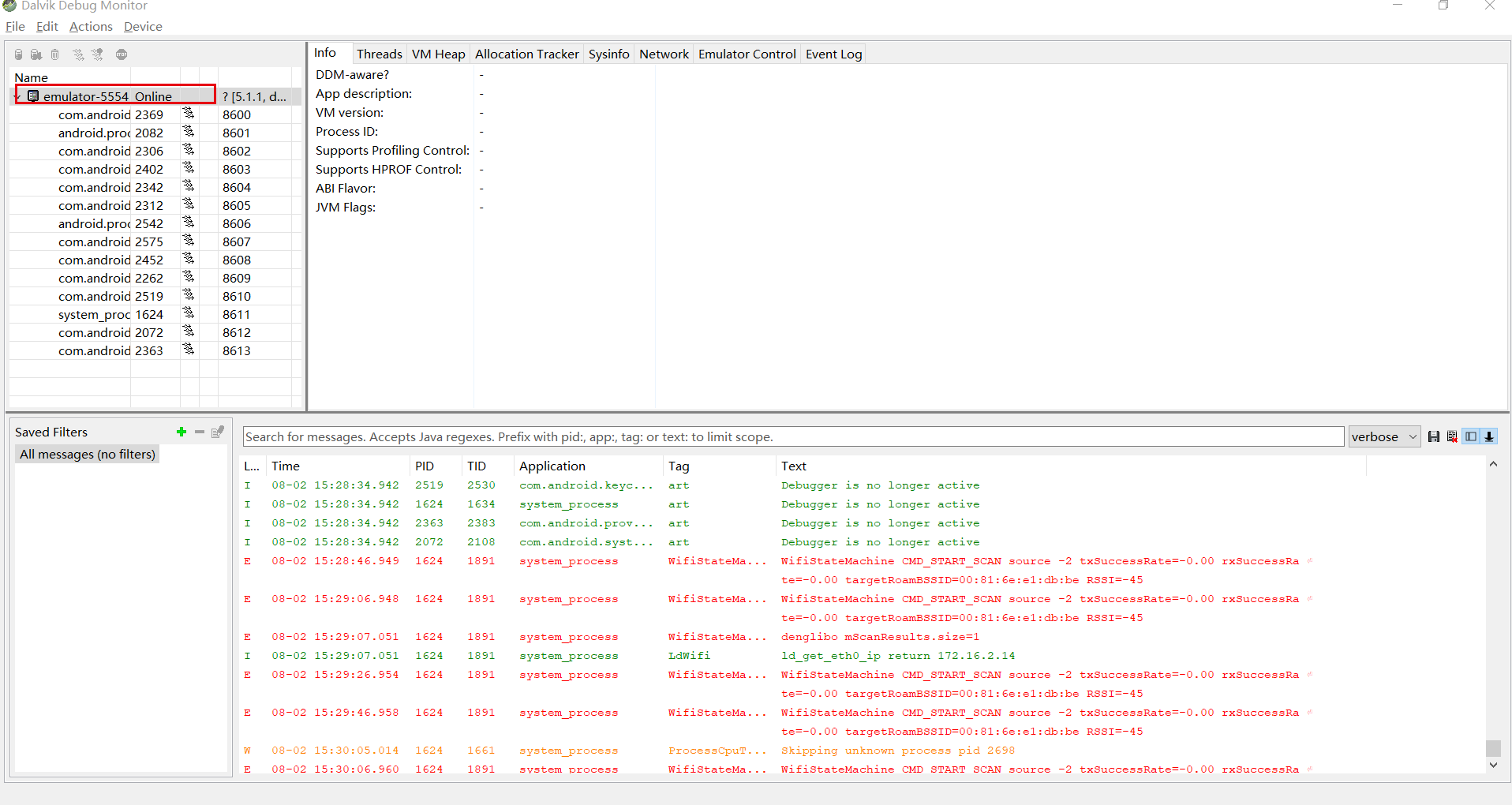Click thread-update icon in system_proc 1624 row

189,313
